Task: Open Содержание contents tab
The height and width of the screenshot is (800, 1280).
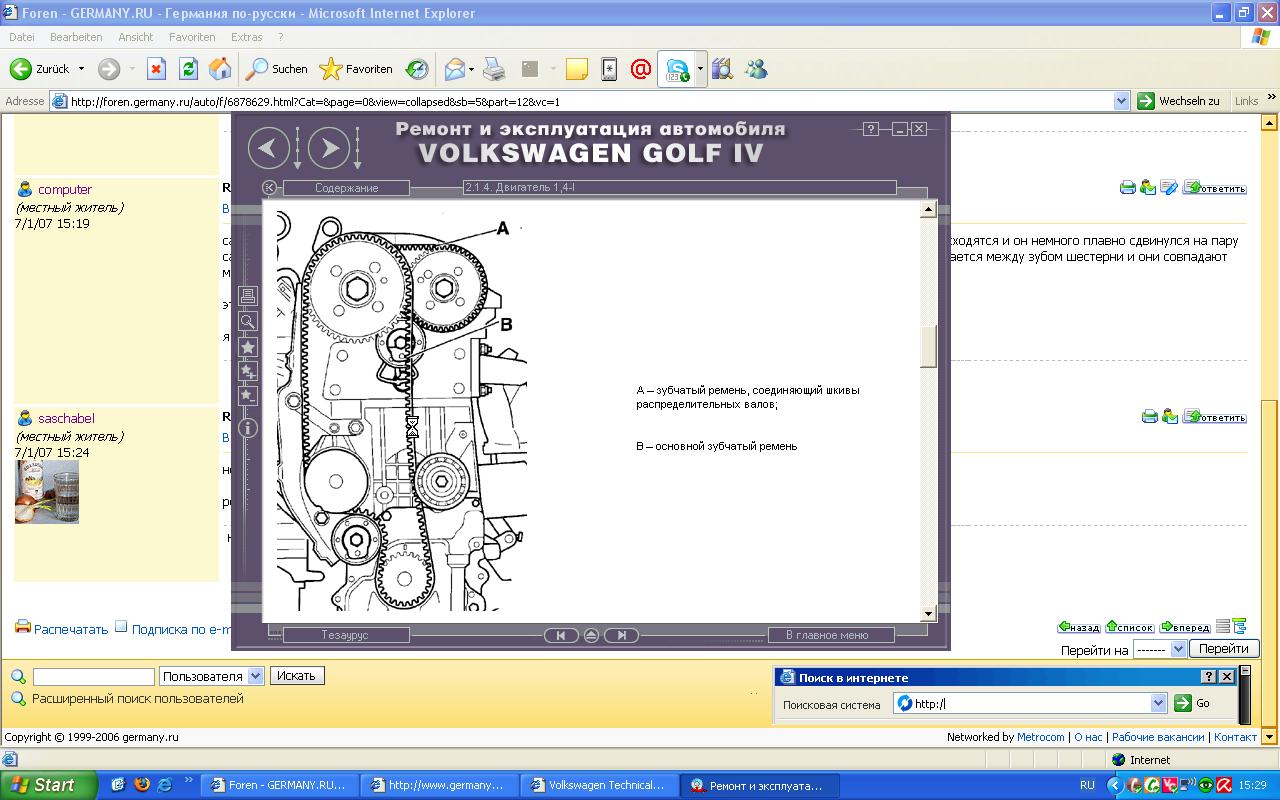Action: point(346,188)
